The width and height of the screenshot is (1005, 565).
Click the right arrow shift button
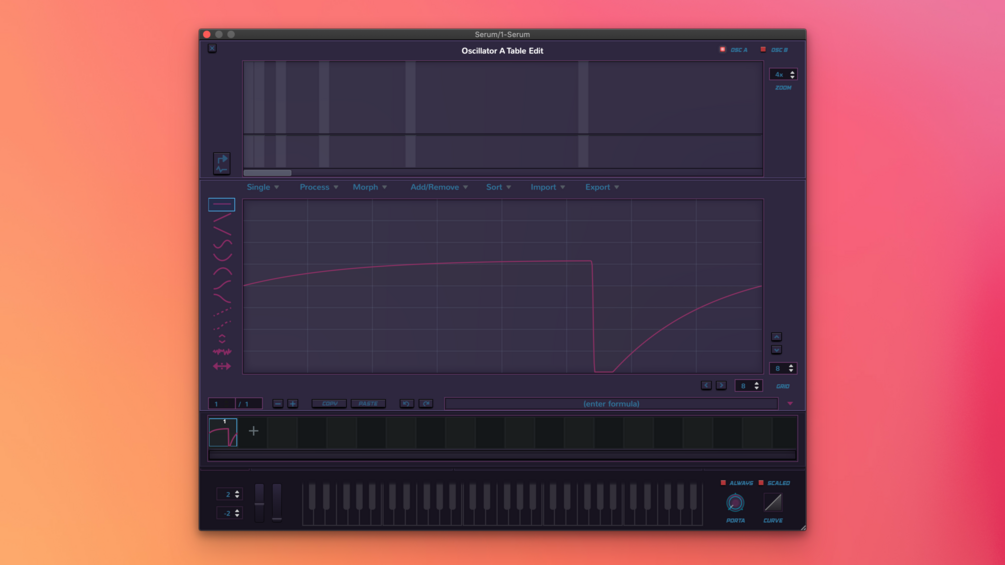pyautogui.click(x=721, y=386)
